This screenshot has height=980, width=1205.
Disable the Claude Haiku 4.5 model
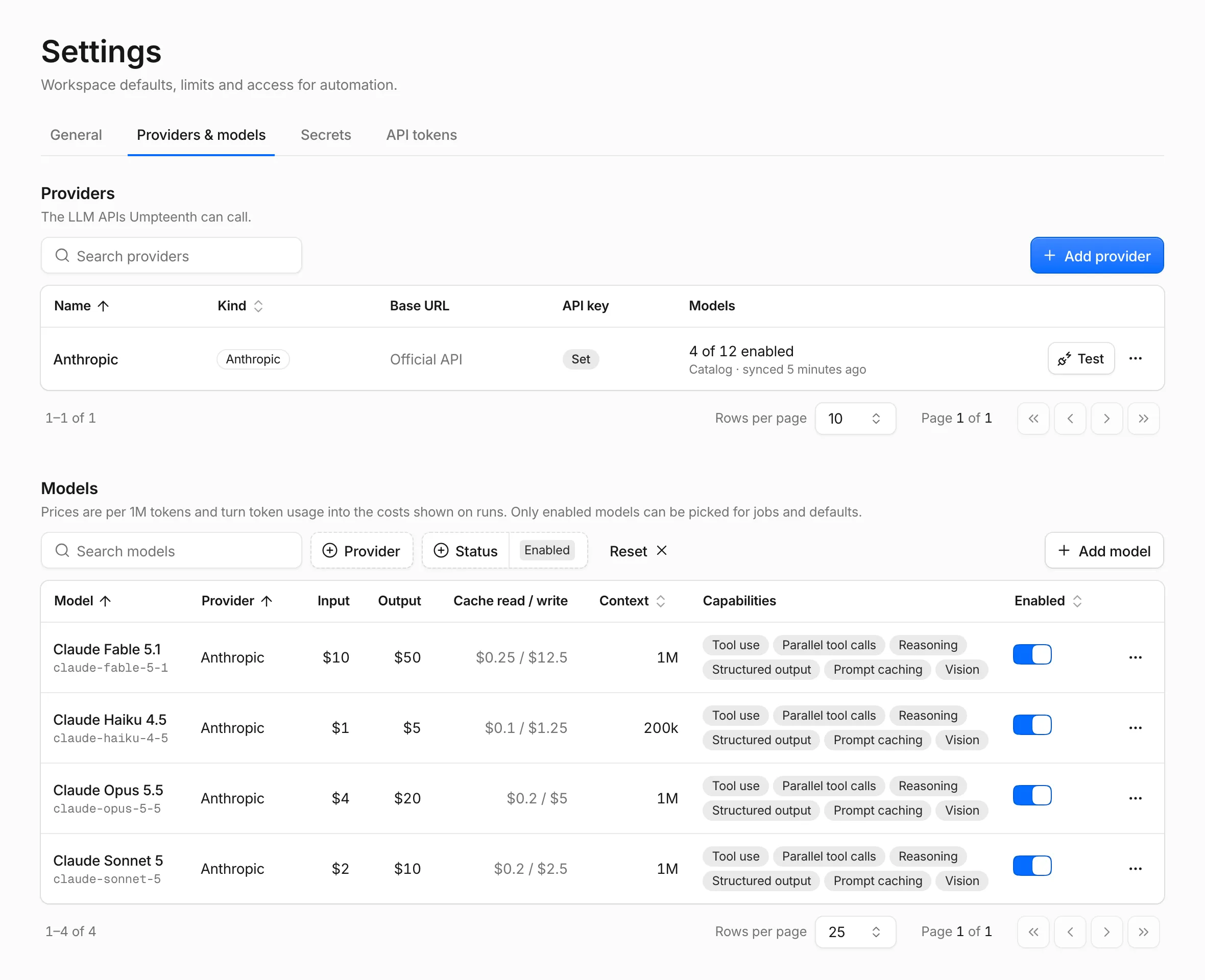1032,725
